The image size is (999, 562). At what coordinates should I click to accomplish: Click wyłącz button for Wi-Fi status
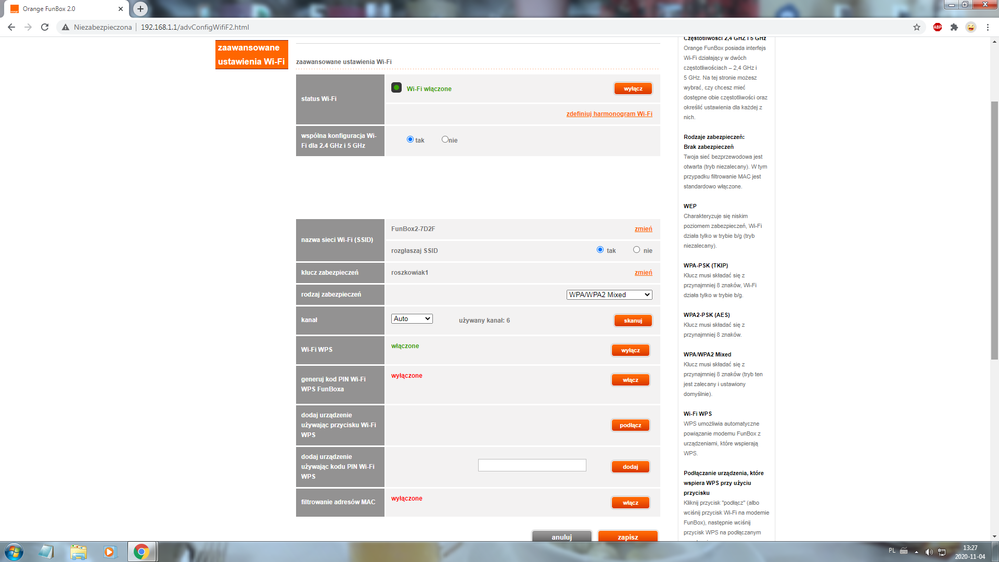(x=633, y=89)
